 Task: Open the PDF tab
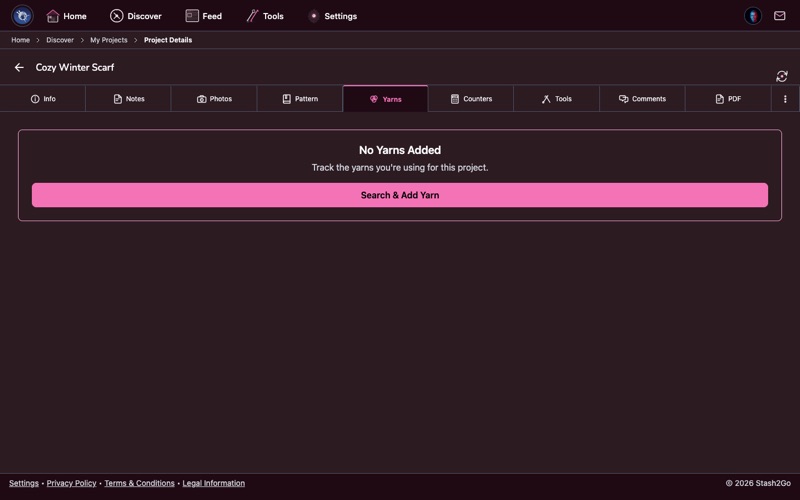pos(728,99)
